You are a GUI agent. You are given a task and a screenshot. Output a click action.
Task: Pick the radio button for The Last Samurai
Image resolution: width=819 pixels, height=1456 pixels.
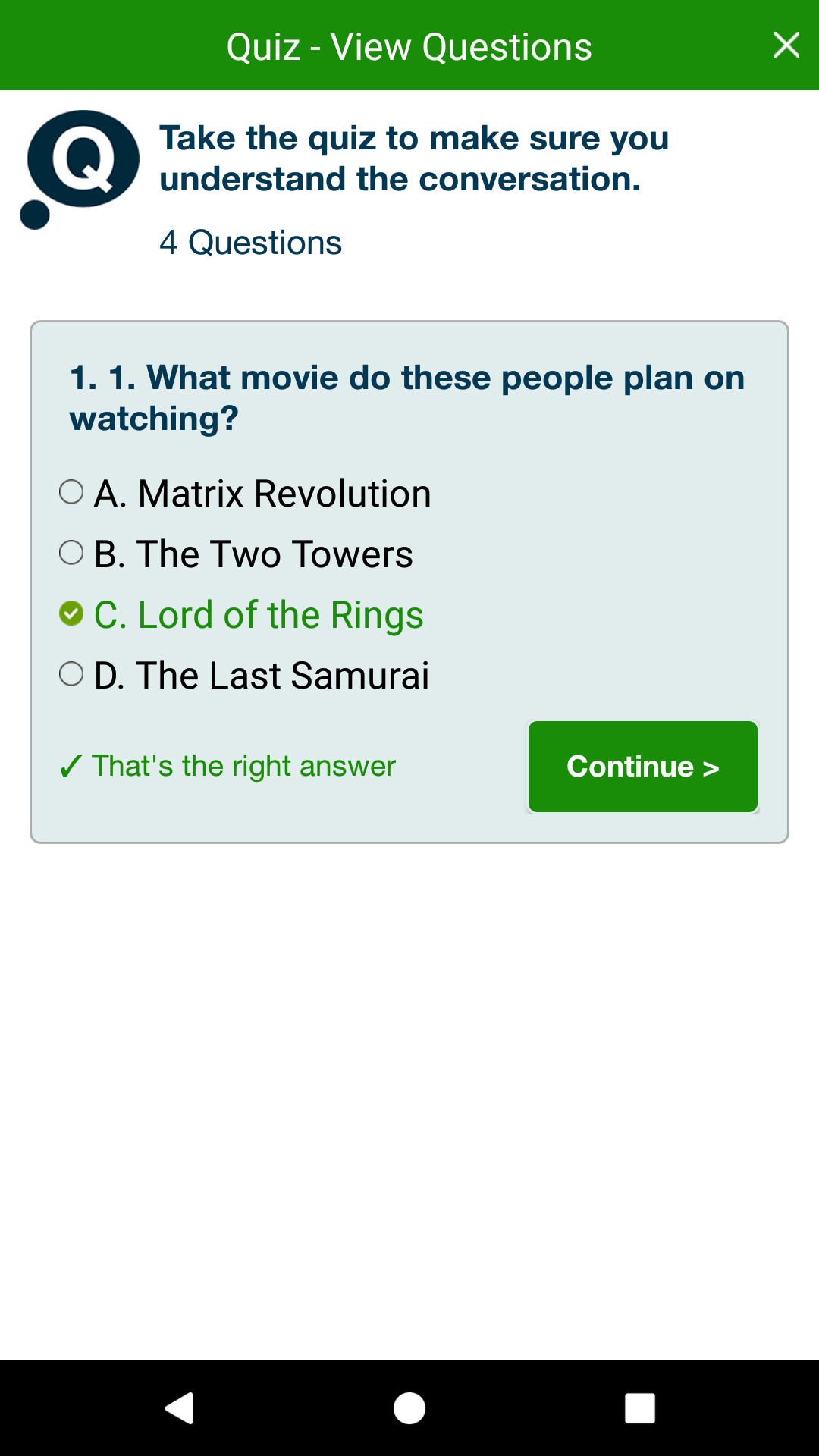[71, 674]
